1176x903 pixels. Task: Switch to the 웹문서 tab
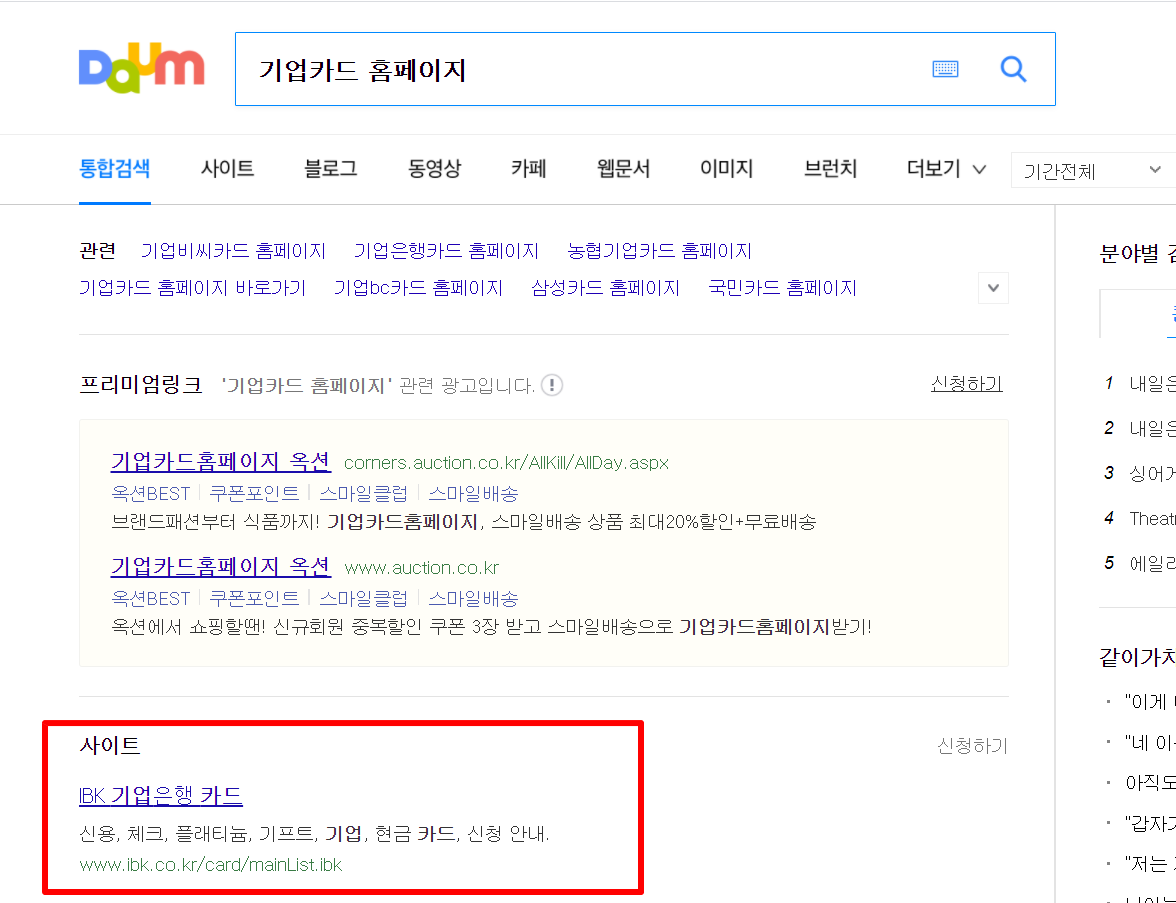(623, 169)
